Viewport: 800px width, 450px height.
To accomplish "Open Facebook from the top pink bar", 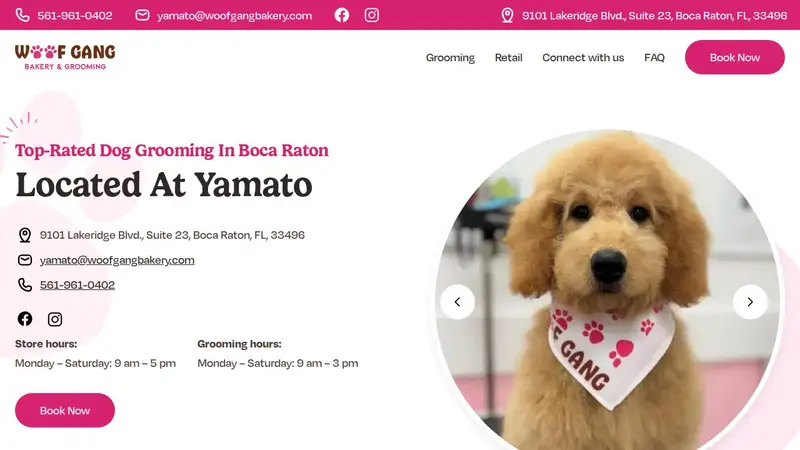I will pyautogui.click(x=342, y=15).
